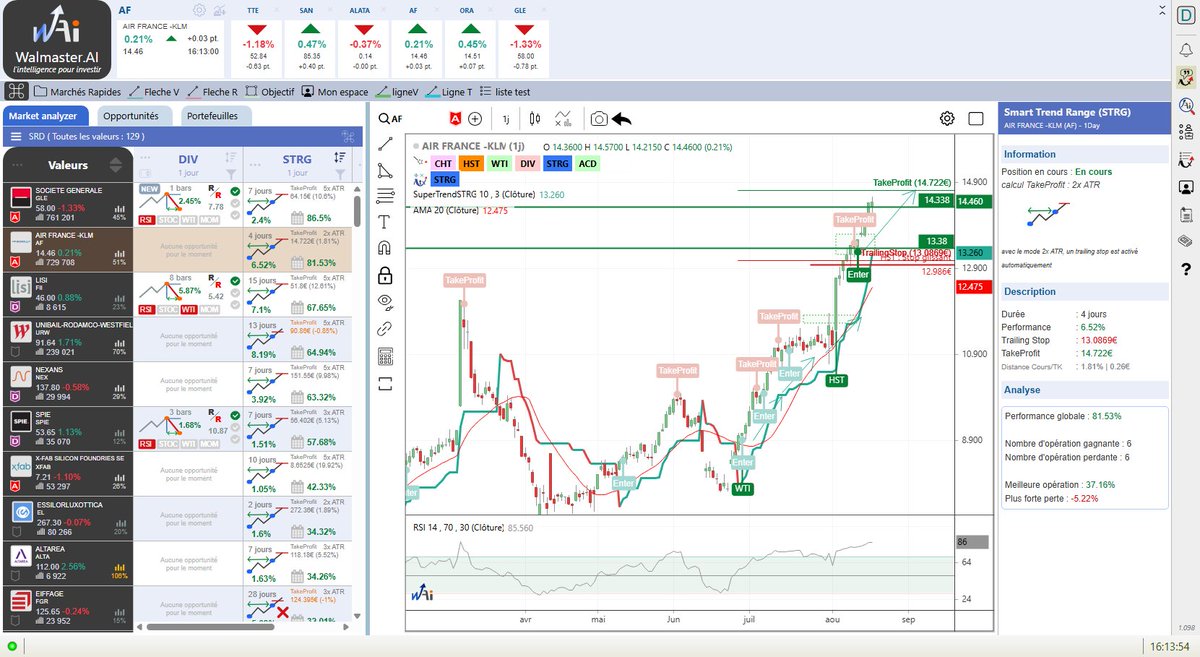Select ligneV shortcut
Image resolution: width=1200 pixels, height=657 pixels.
[x=397, y=91]
